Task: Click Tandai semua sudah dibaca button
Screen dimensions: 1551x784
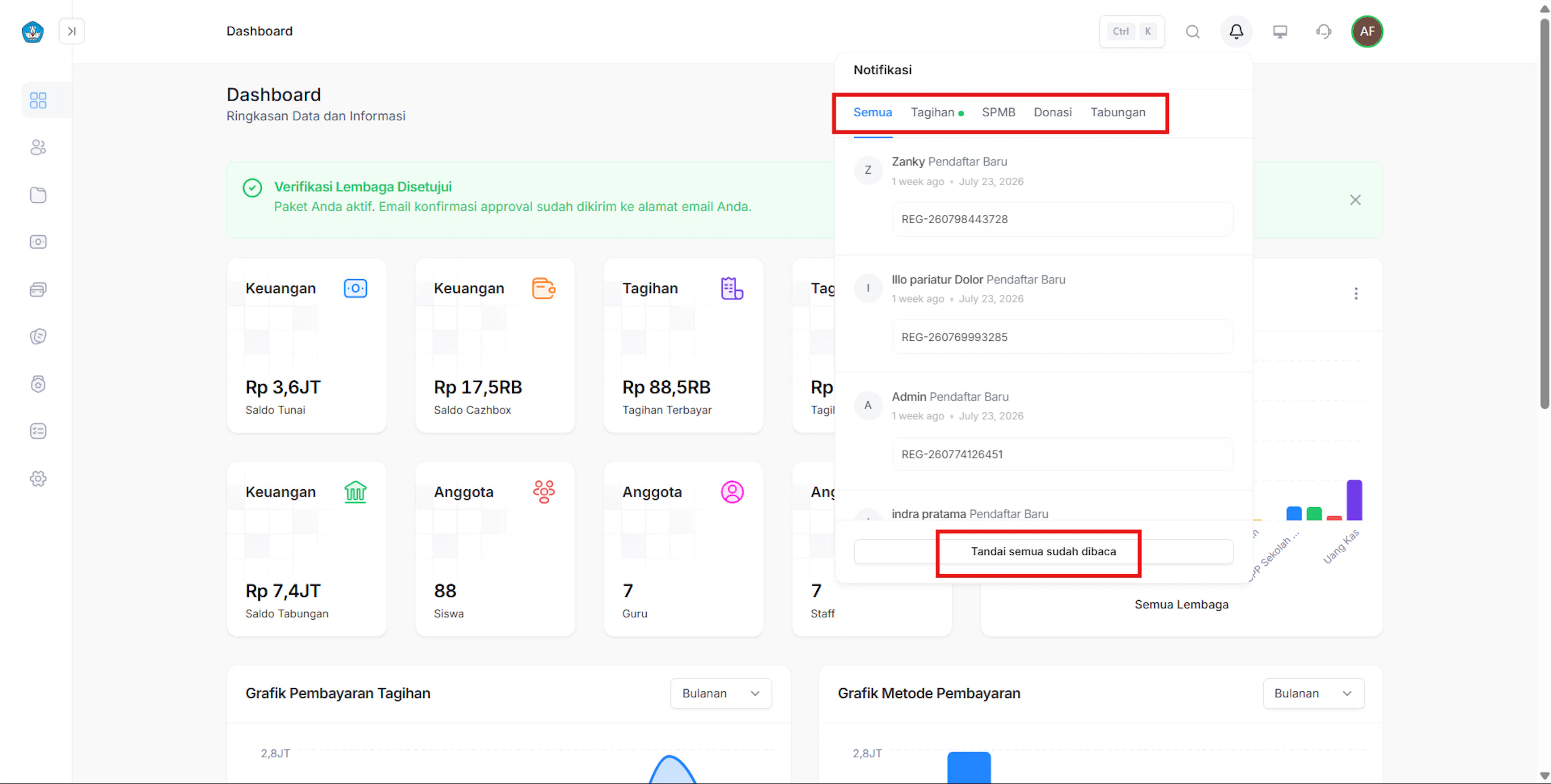Action: (1043, 551)
